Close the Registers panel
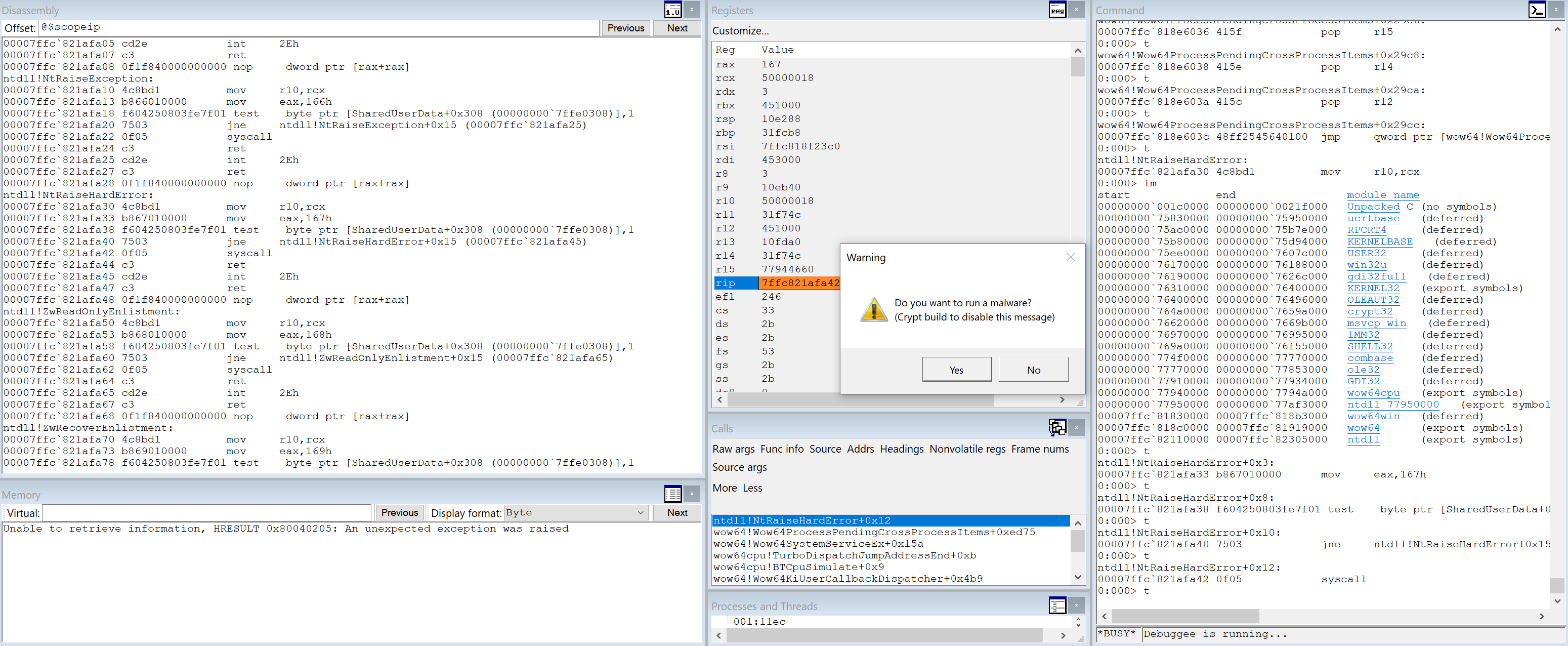The width and height of the screenshot is (1568, 646). click(x=1076, y=10)
